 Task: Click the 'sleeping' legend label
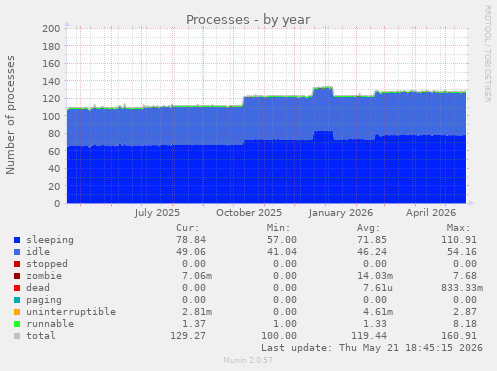pos(50,240)
